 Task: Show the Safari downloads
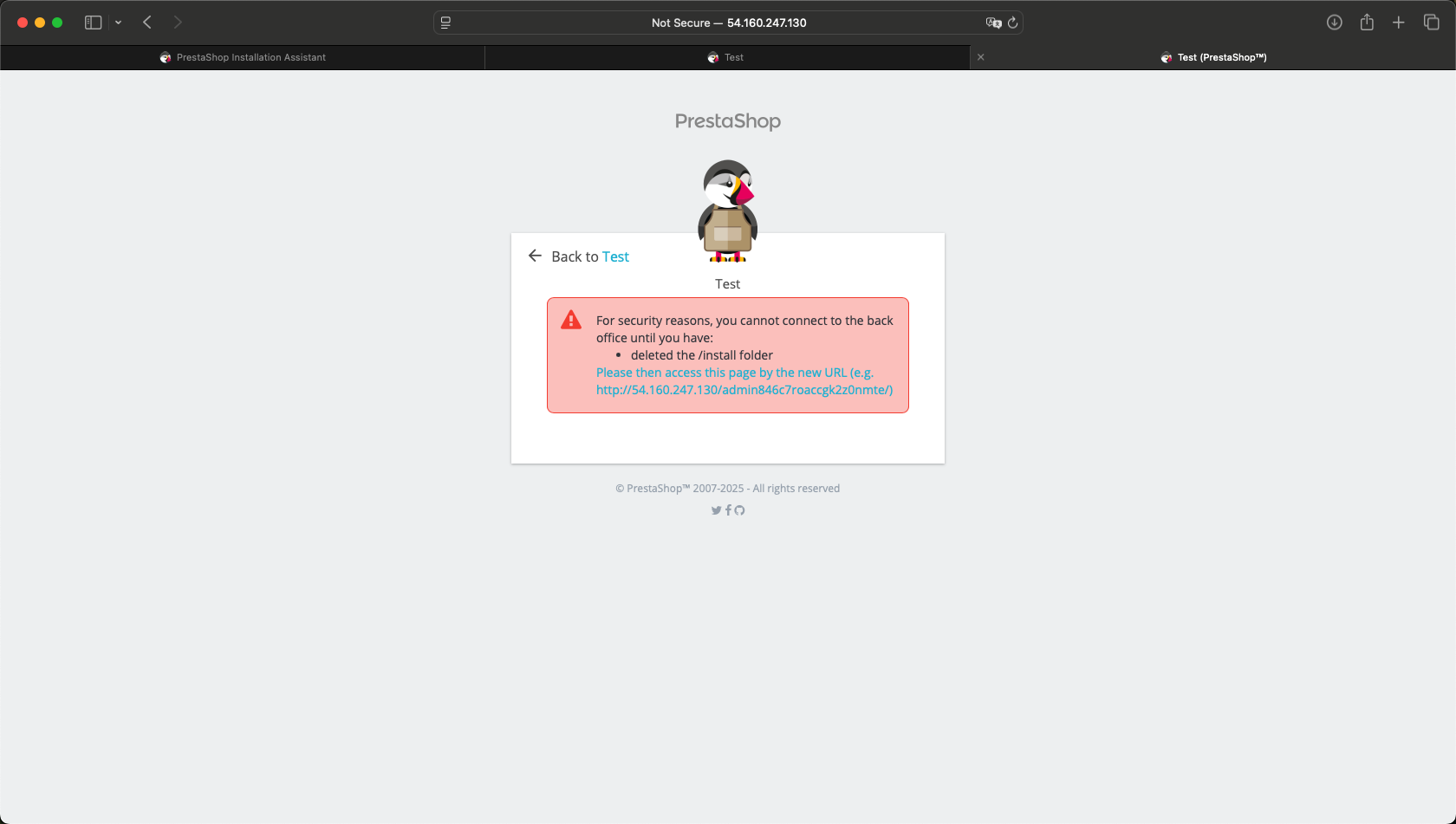(1335, 23)
